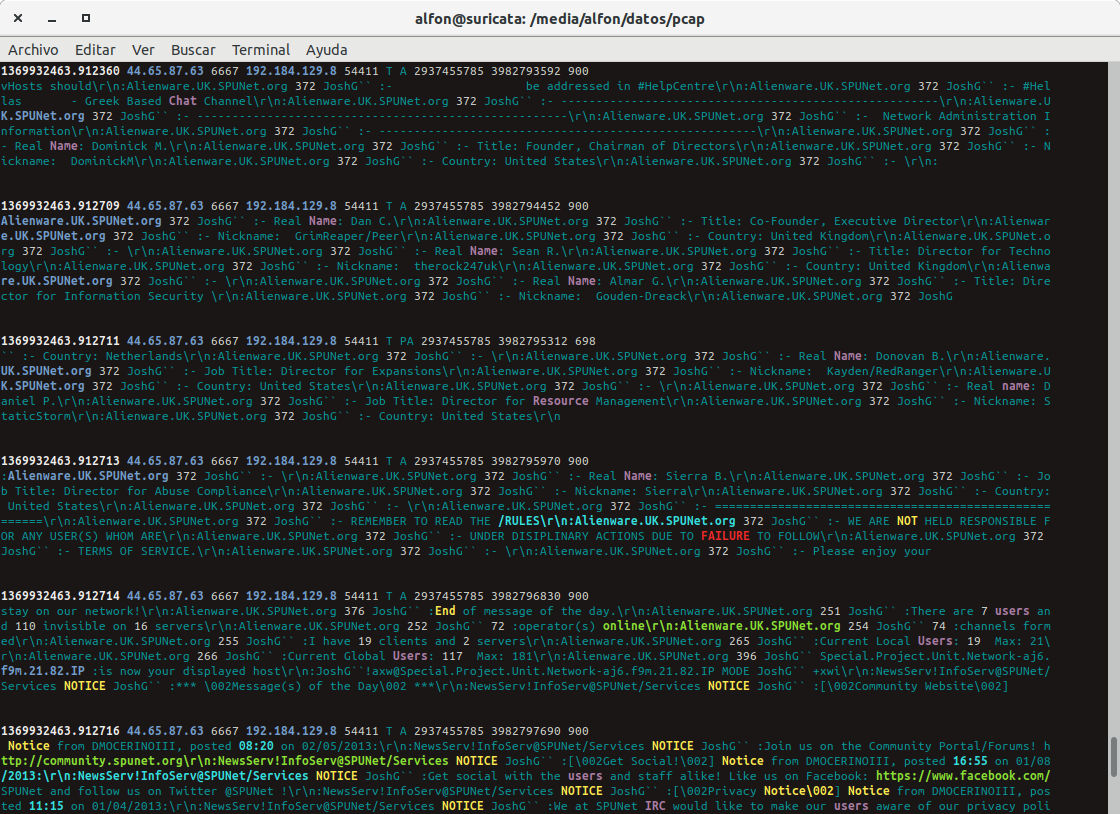Click the nickname Kayden/RedRanger

pyautogui.click(x=882, y=371)
